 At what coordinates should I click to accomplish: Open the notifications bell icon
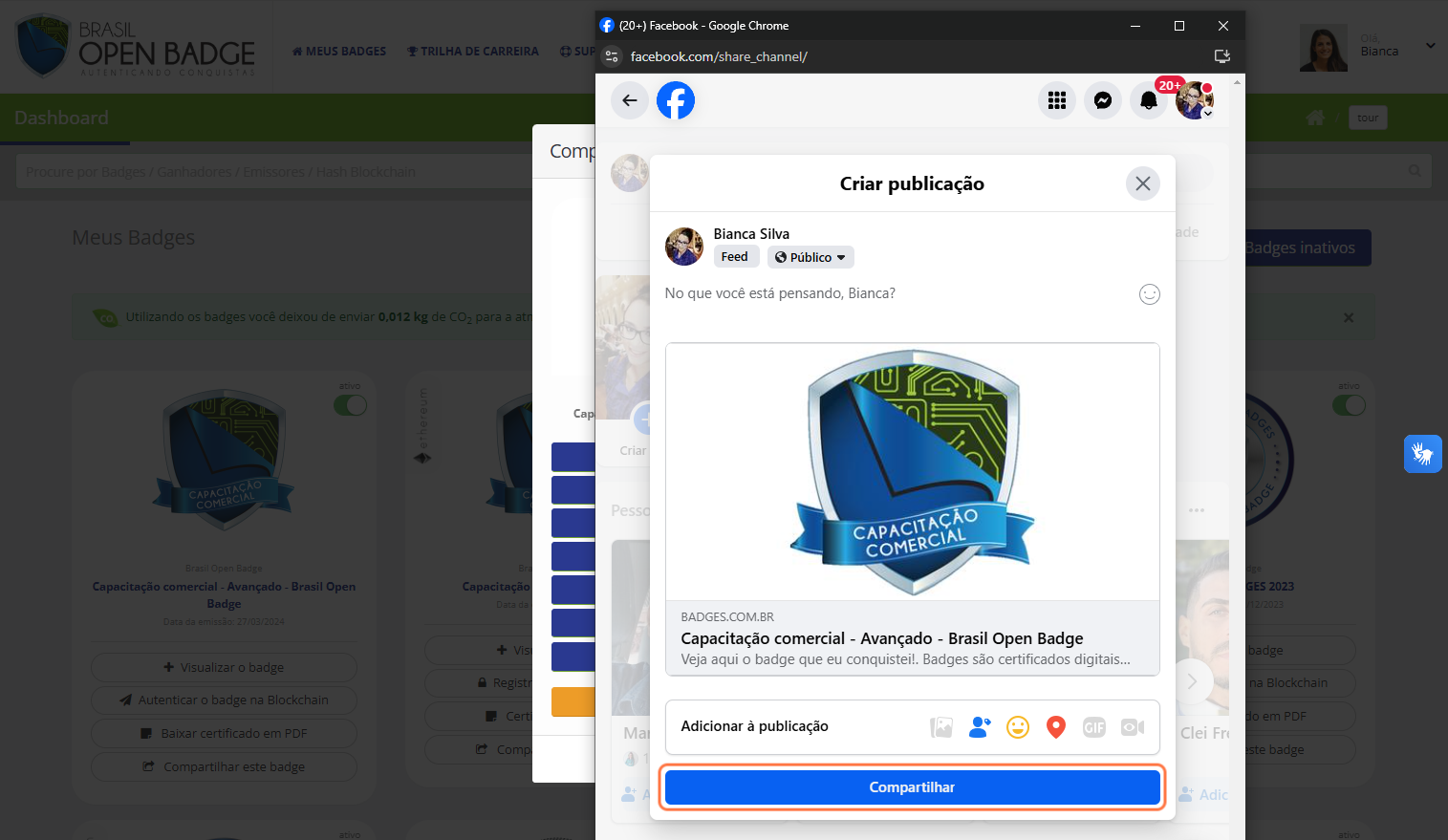[1149, 100]
